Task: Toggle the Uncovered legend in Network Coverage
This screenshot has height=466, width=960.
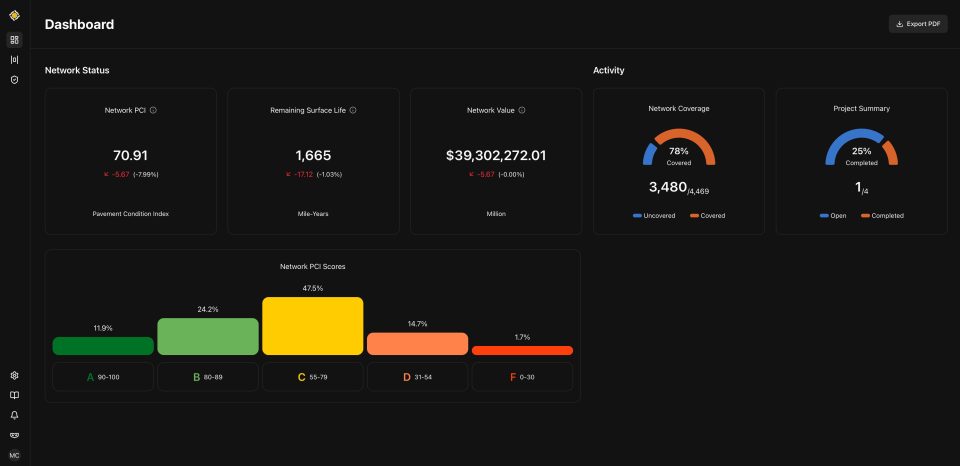Action: [654, 215]
